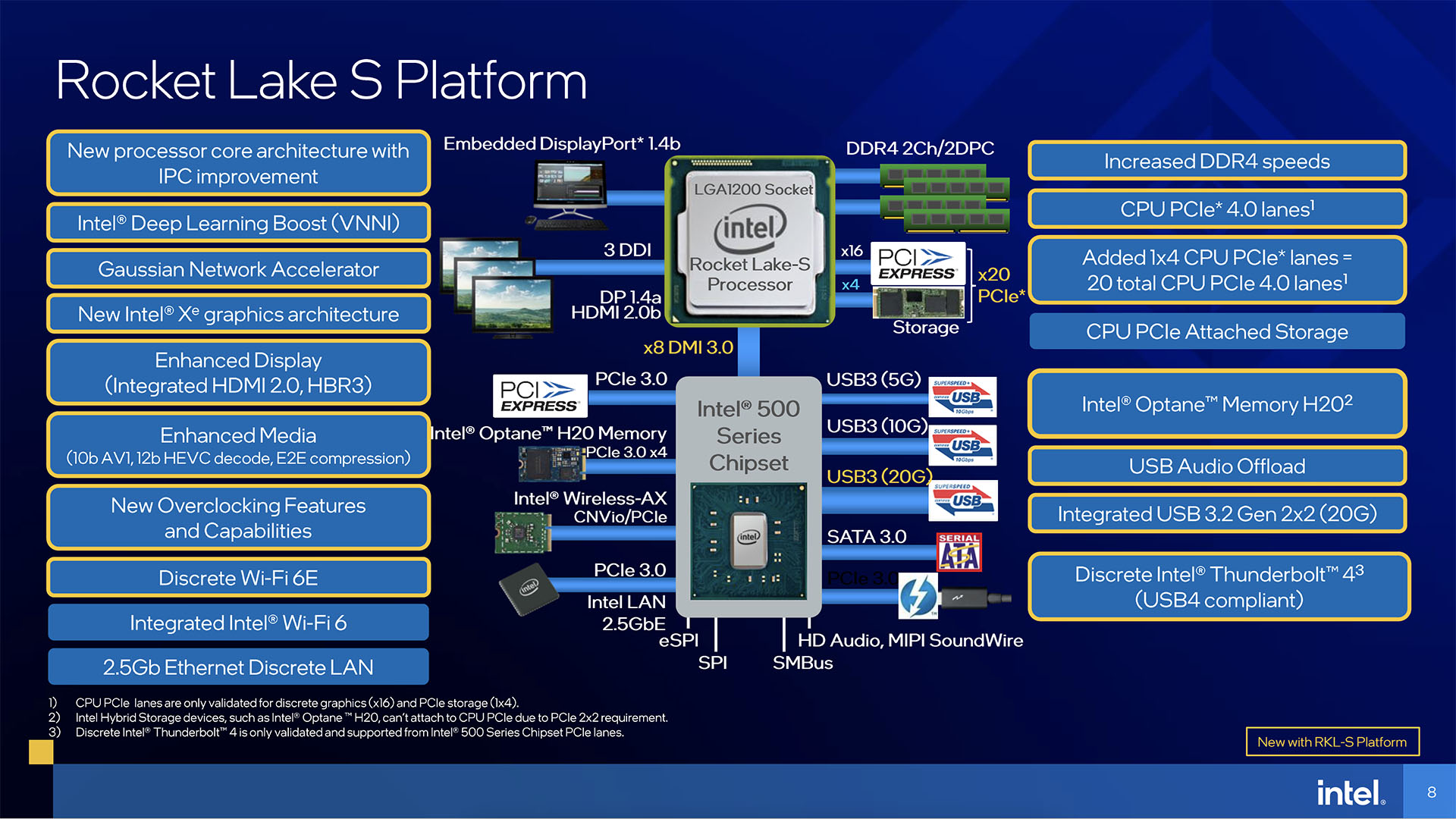Click the PCI Express logo near chipset
The height and width of the screenshot is (819, 1456).
point(540,395)
